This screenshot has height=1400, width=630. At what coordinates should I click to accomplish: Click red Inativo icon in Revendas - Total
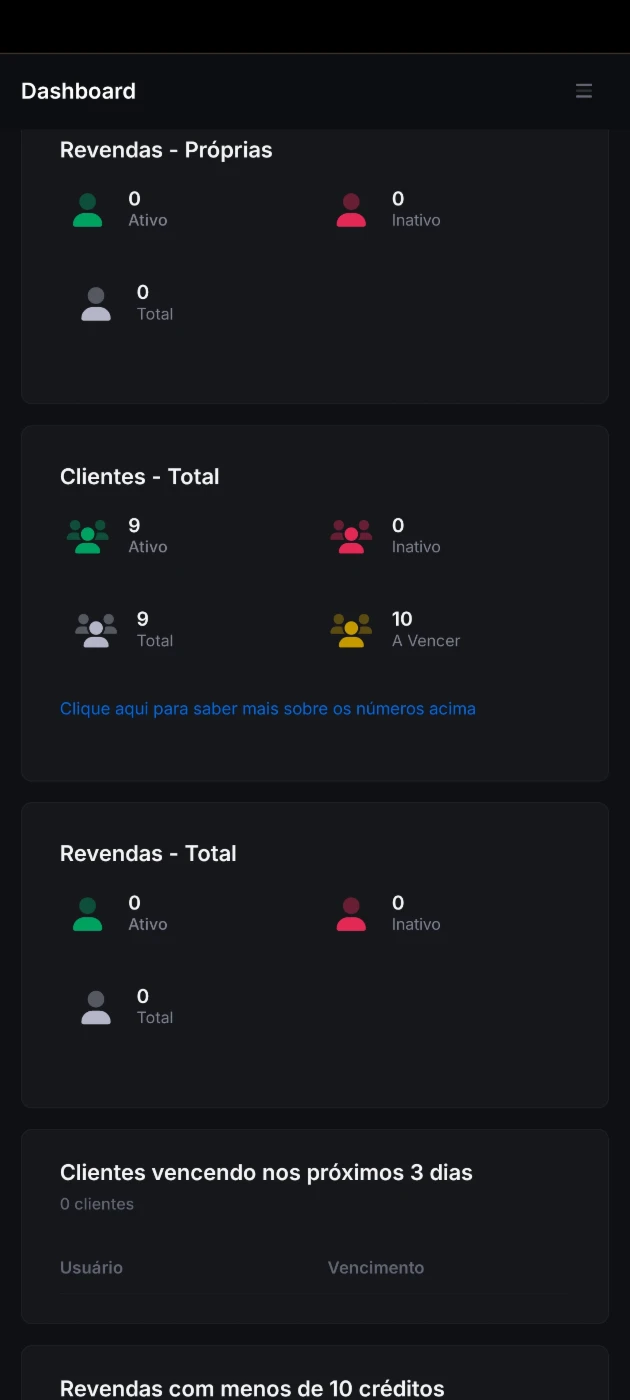point(351,914)
